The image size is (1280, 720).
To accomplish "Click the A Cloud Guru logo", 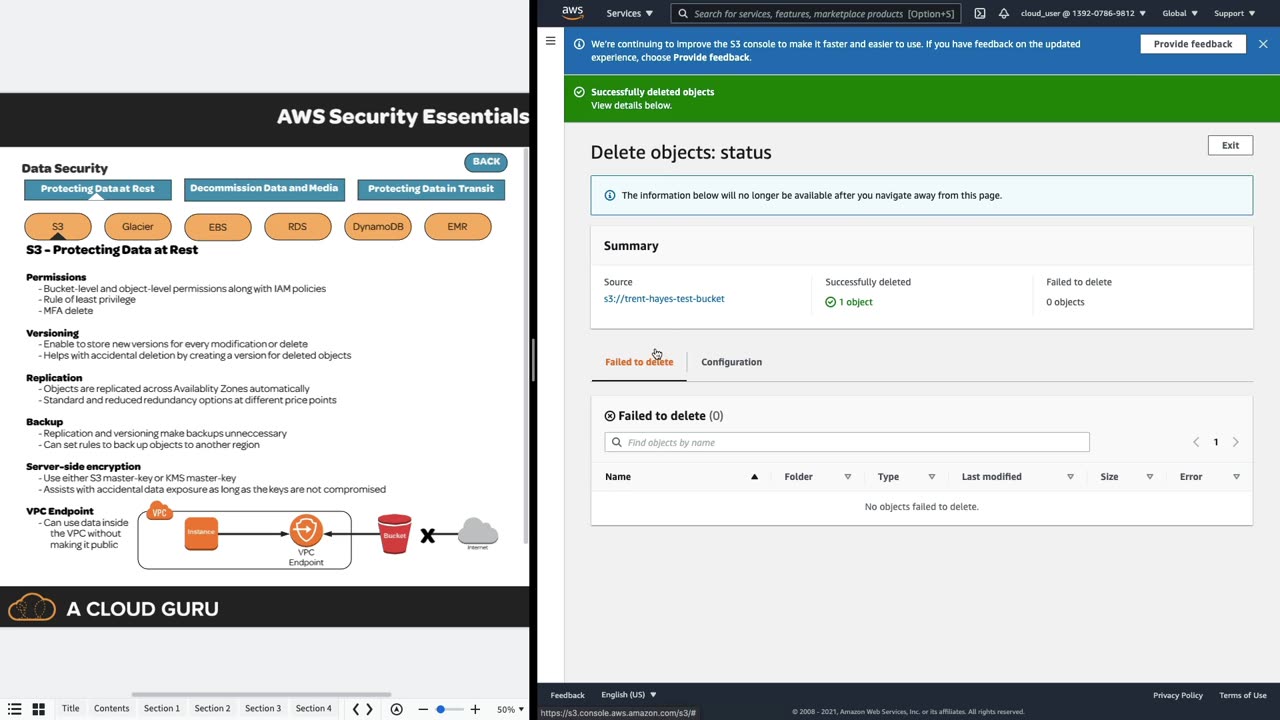I will [113, 608].
